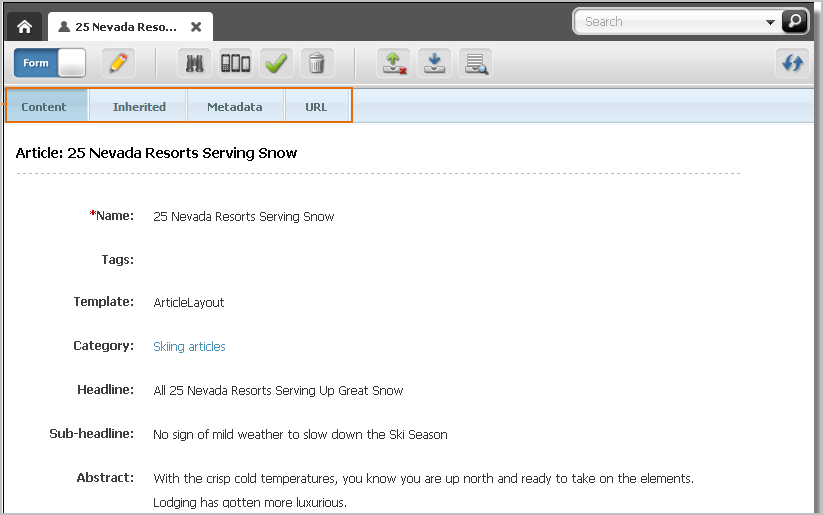Click the binoculars Inspect icon
Screen dimensions: 823x515
[194, 64]
